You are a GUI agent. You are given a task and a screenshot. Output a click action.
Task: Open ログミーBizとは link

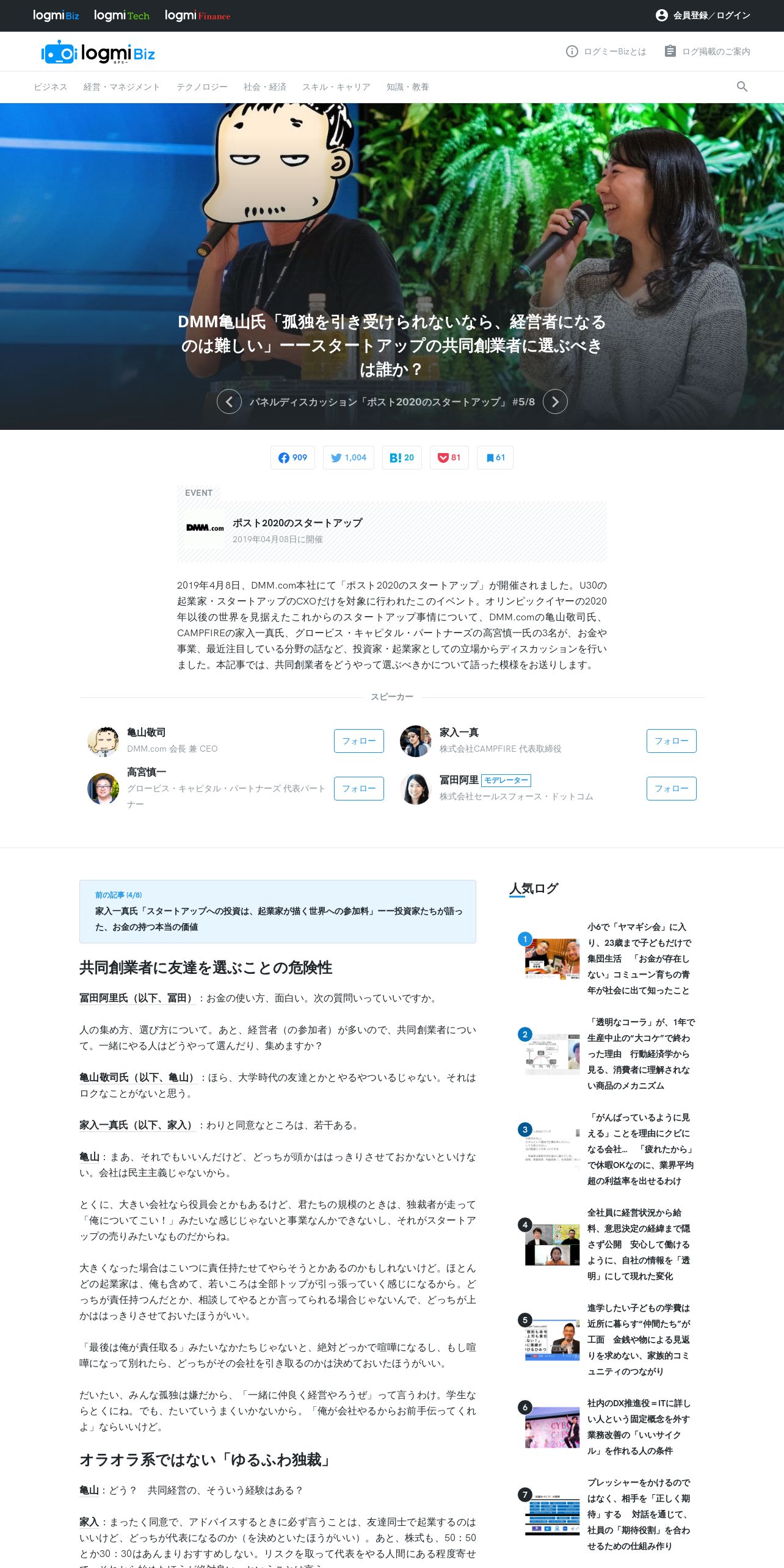(x=615, y=51)
